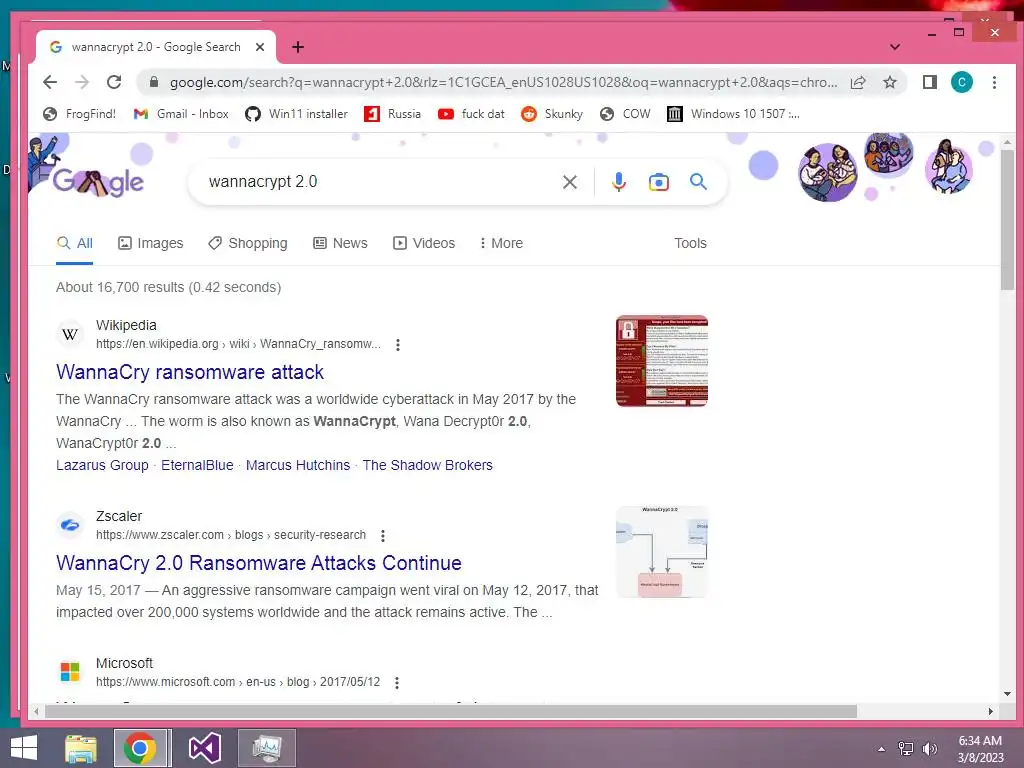Go back to the previous page
Image resolution: width=1024 pixels, height=768 pixels.
coord(50,82)
